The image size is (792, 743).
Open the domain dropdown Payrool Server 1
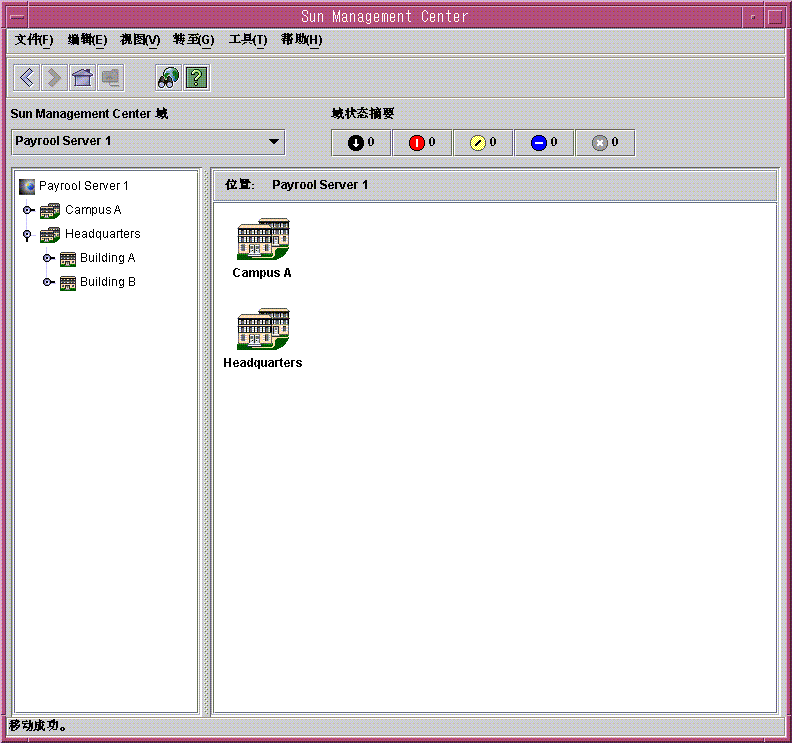coord(148,142)
